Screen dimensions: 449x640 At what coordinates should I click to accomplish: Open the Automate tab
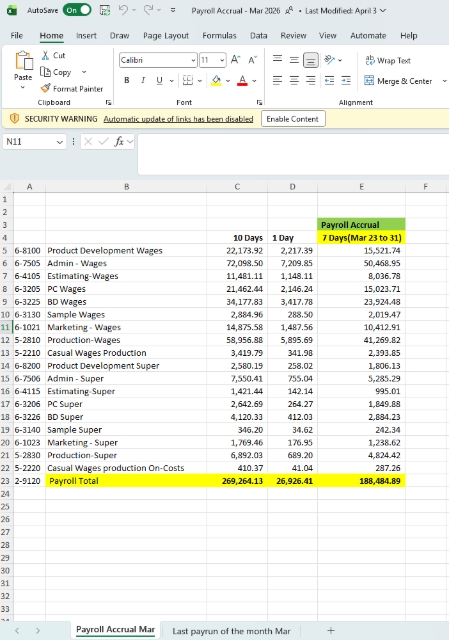pyautogui.click(x=368, y=36)
